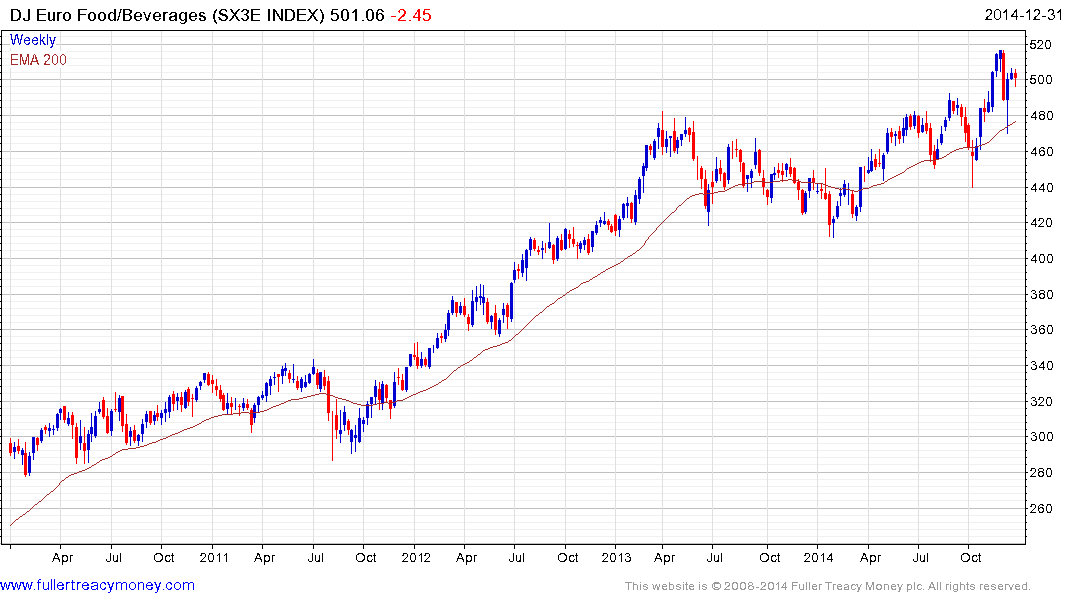Click the 340 price axis label
The height and width of the screenshot is (600, 1075).
tap(1040, 365)
